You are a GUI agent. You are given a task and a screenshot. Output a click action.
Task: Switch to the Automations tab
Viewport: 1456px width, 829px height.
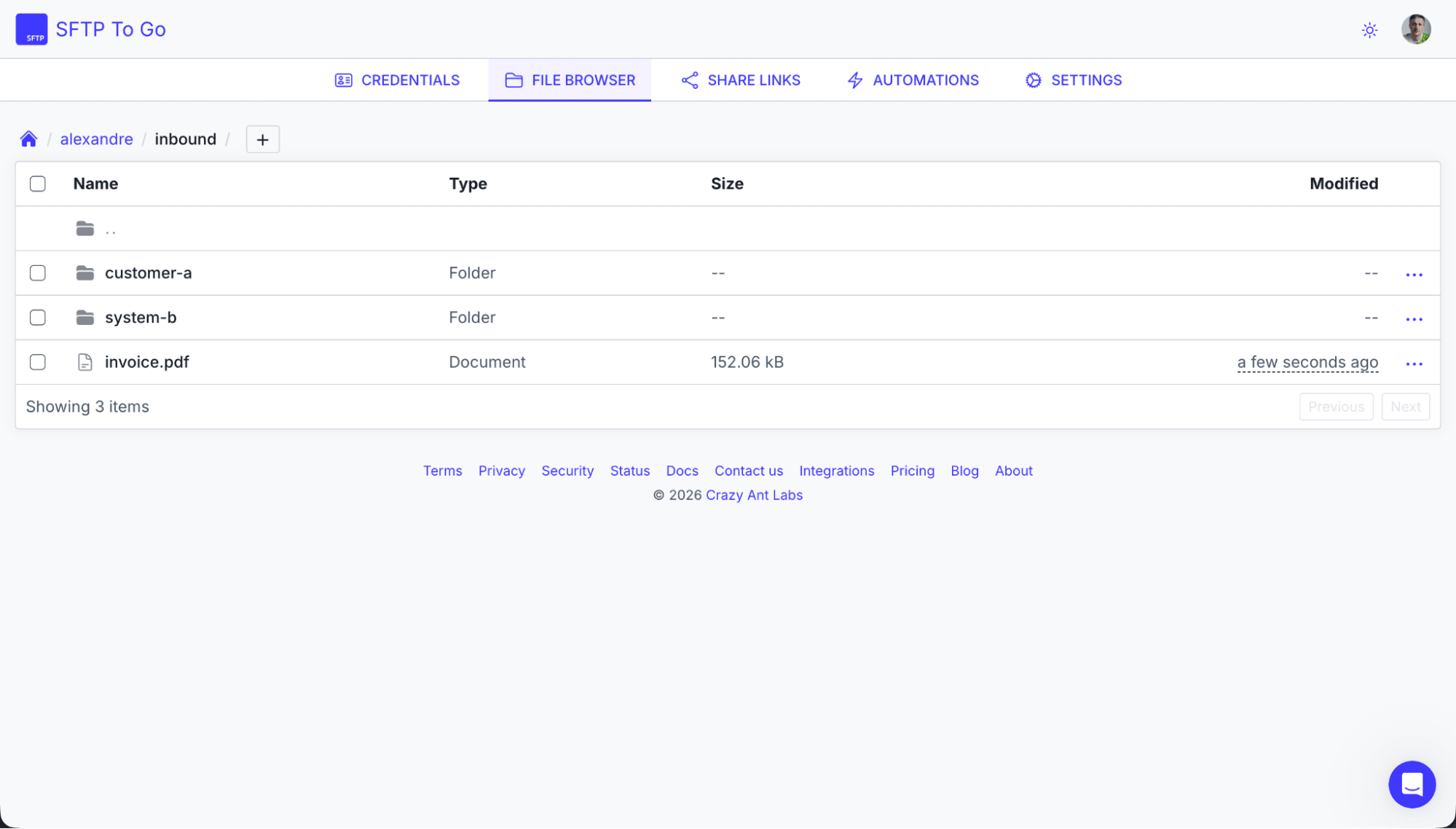coord(913,80)
